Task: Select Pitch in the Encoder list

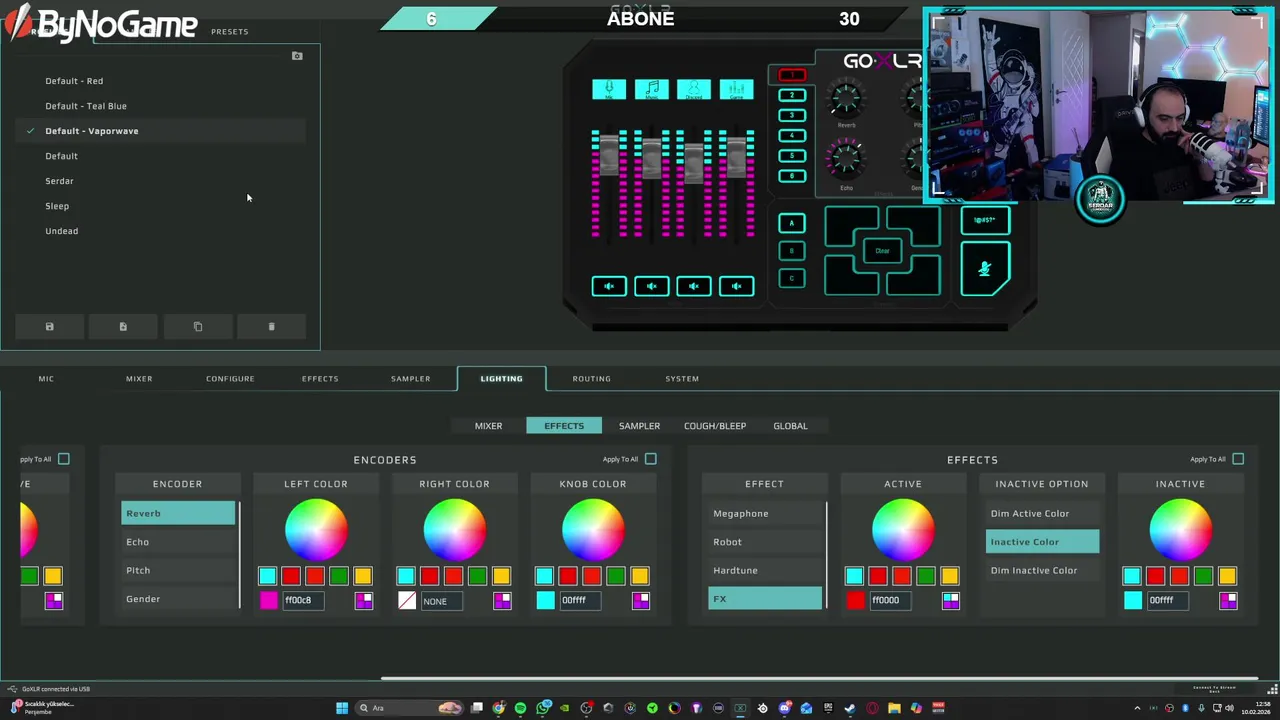Action: (178, 570)
